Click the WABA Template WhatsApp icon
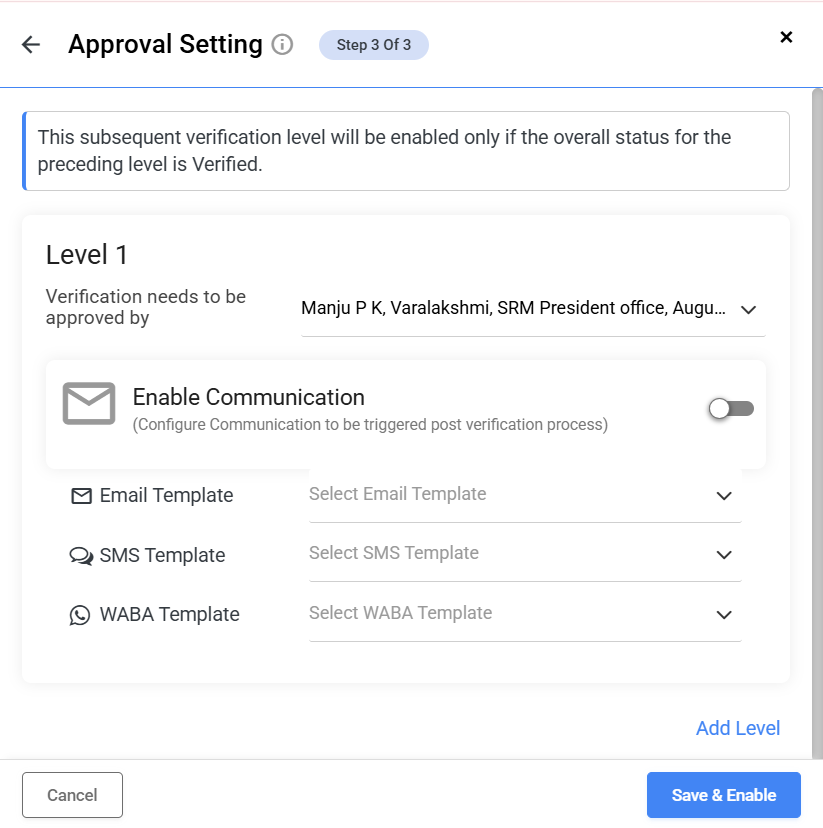823x828 pixels. click(80, 615)
